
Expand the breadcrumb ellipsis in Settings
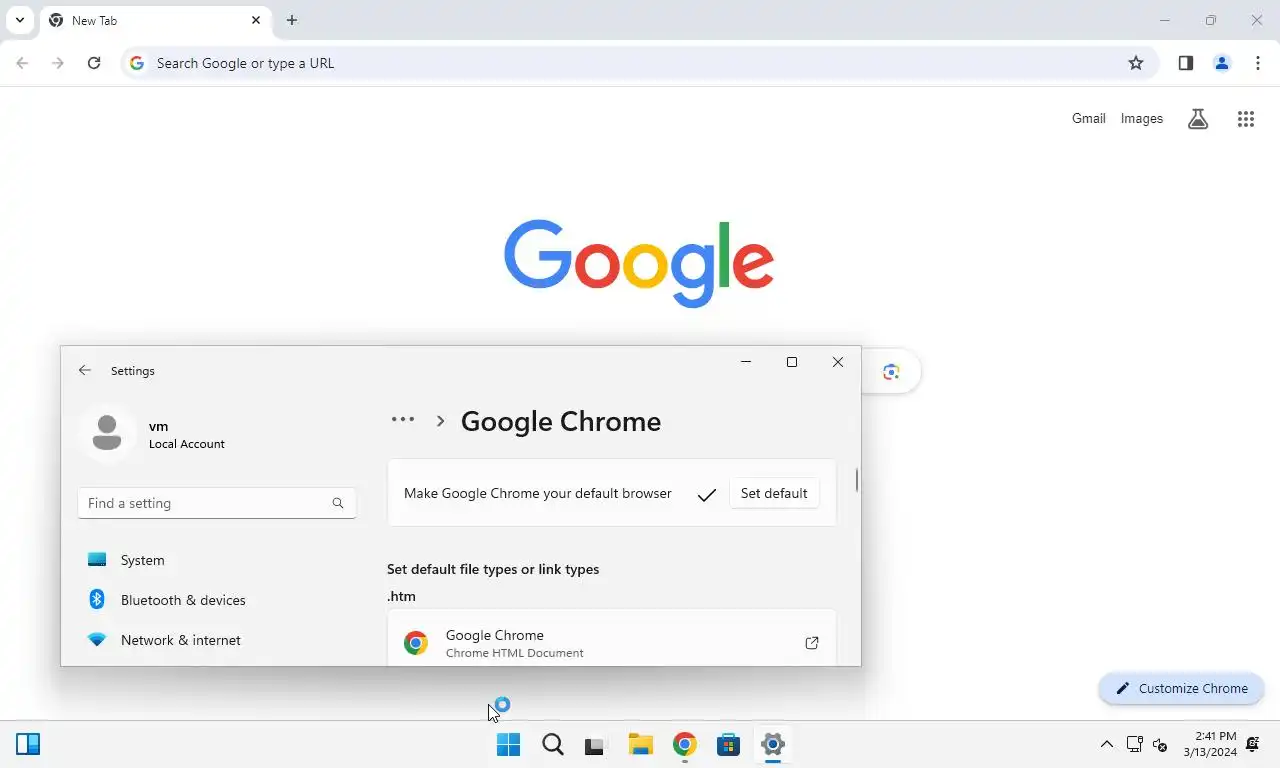[403, 420]
